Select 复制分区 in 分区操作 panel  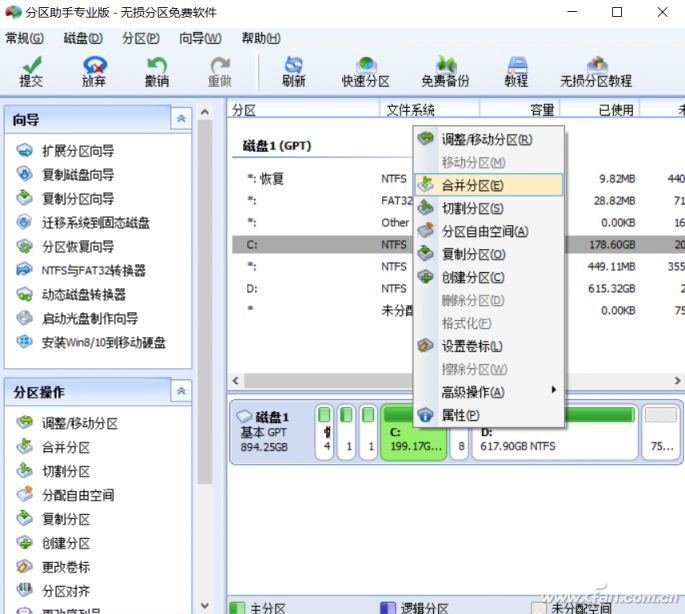pyautogui.click(x=53, y=519)
